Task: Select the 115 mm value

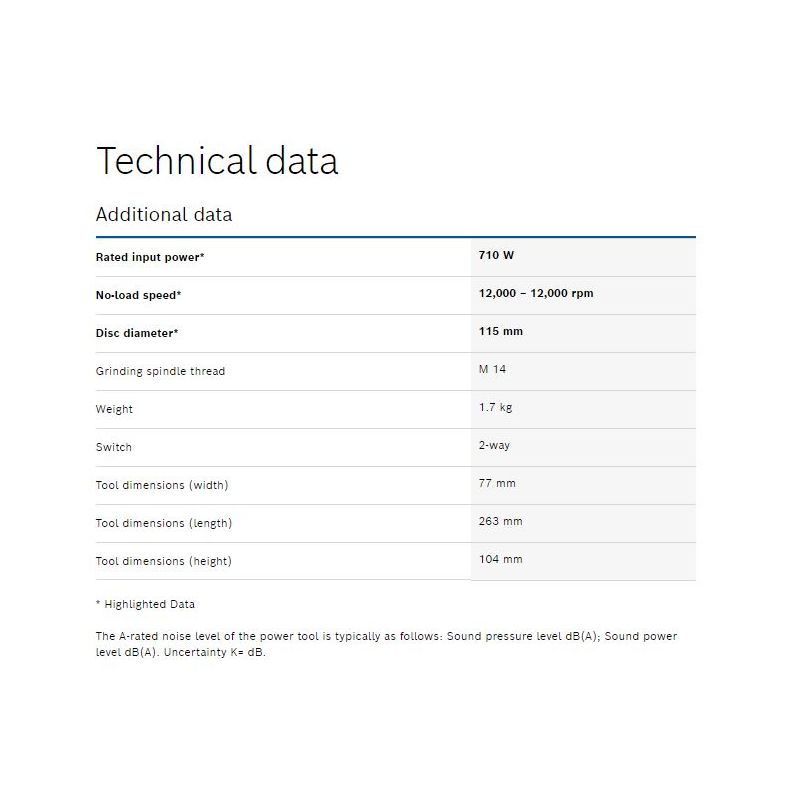Action: click(x=501, y=331)
